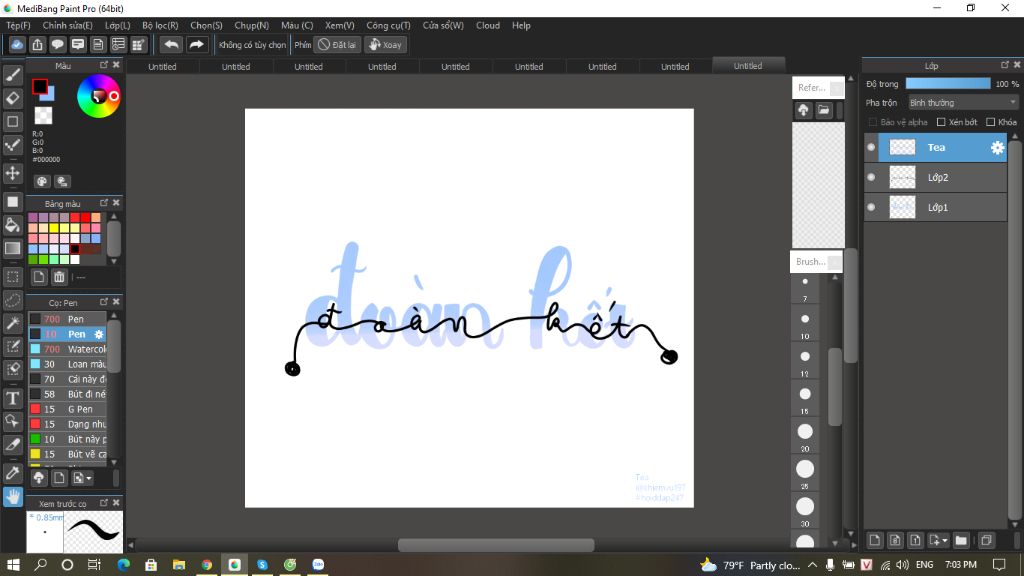This screenshot has width=1024, height=576.
Task: Adjust the Độ trong opacity slider
Action: [948, 84]
